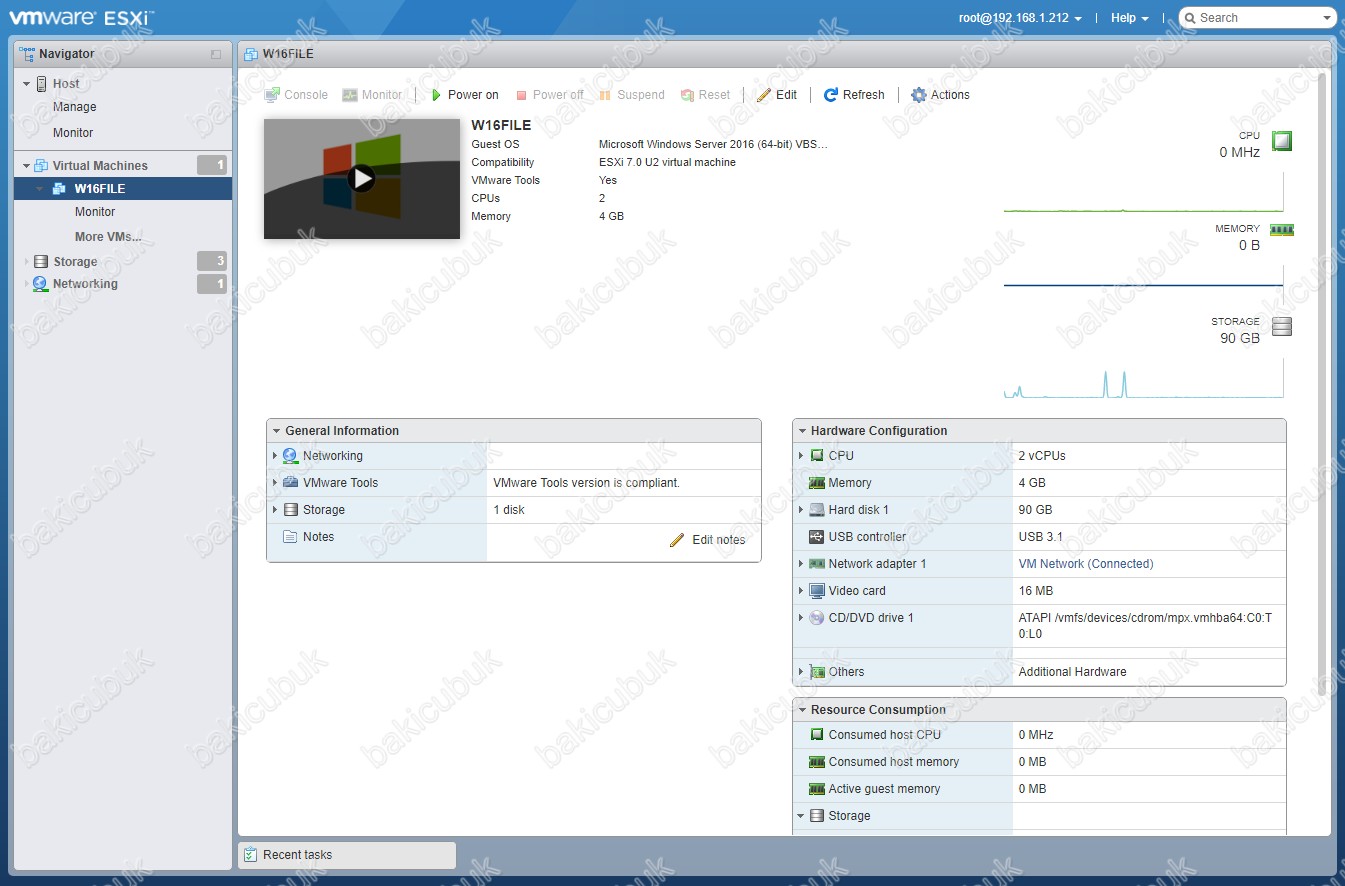The image size is (1345, 886).
Task: Open More VMs... in Navigator
Action: coord(108,237)
